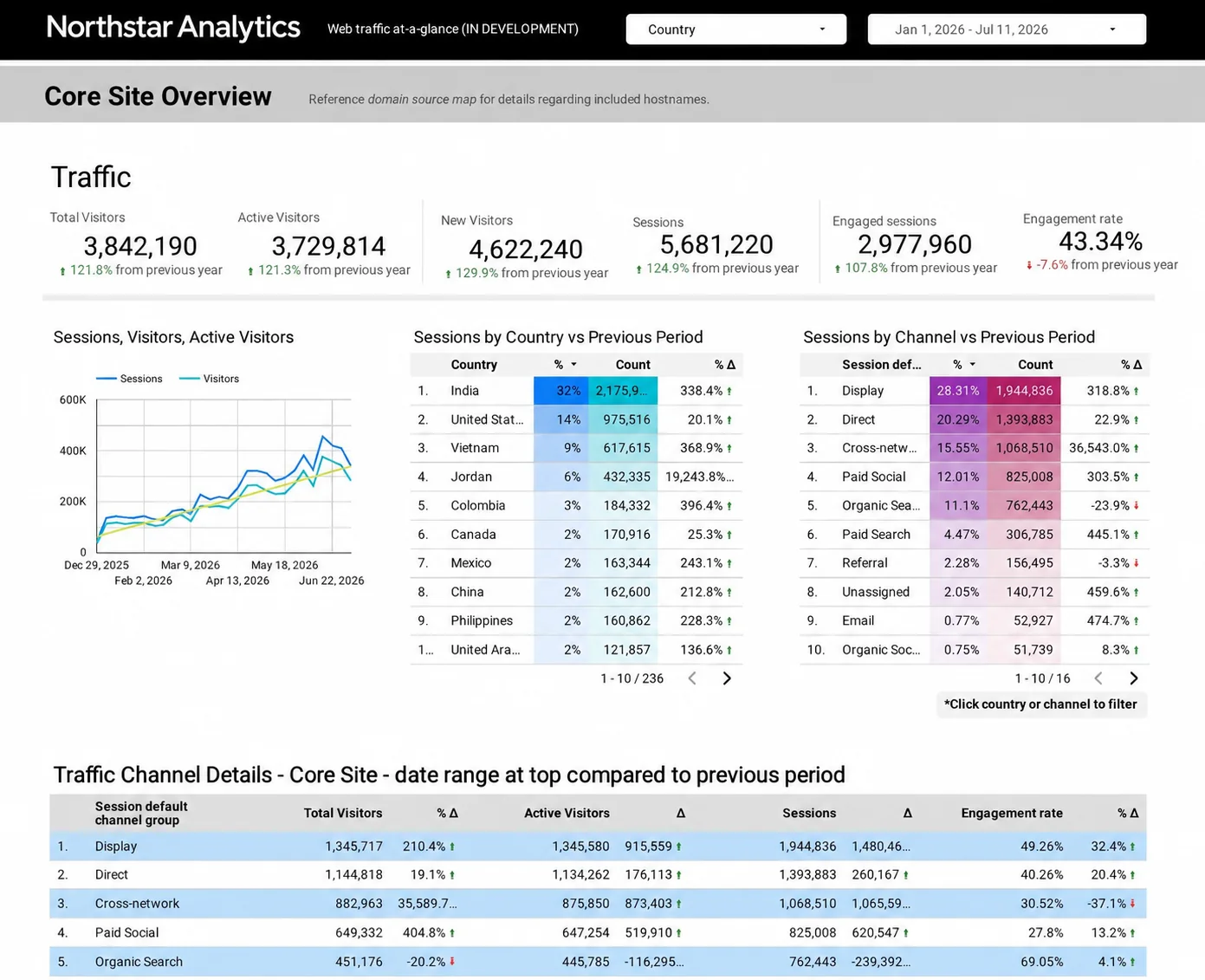Click the 5,681,220 Sessions value
This screenshot has width=1205, height=980.
[716, 244]
